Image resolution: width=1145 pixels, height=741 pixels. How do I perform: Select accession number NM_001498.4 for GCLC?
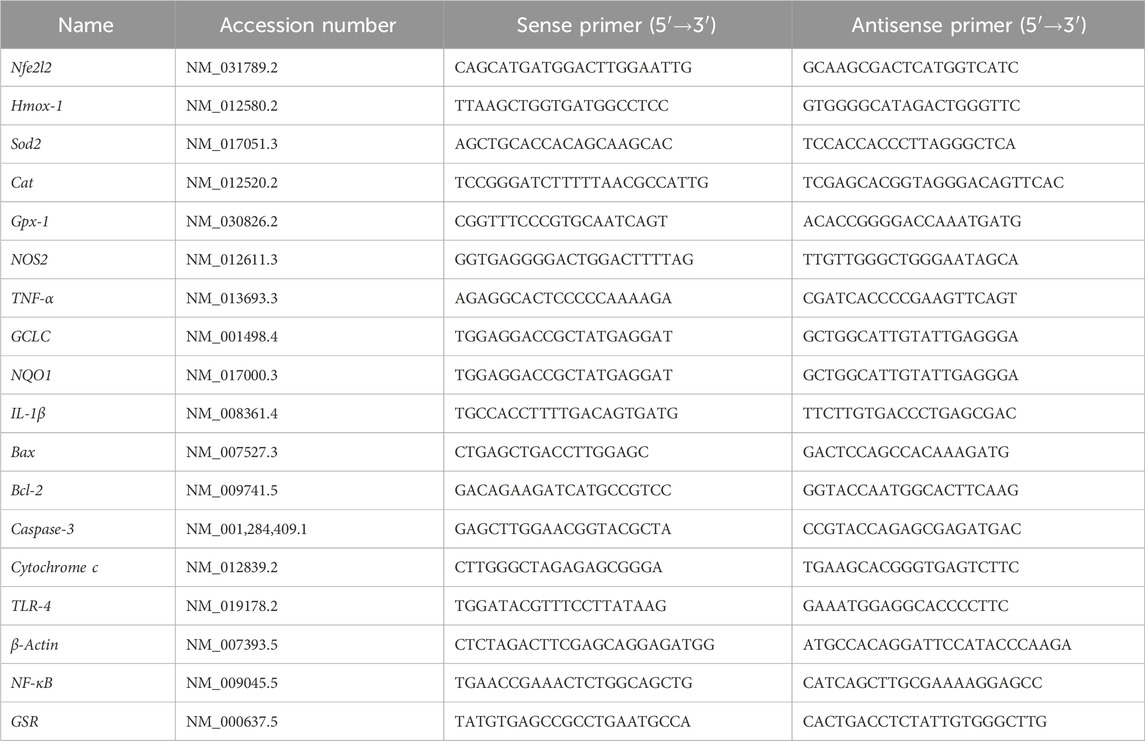tap(233, 336)
